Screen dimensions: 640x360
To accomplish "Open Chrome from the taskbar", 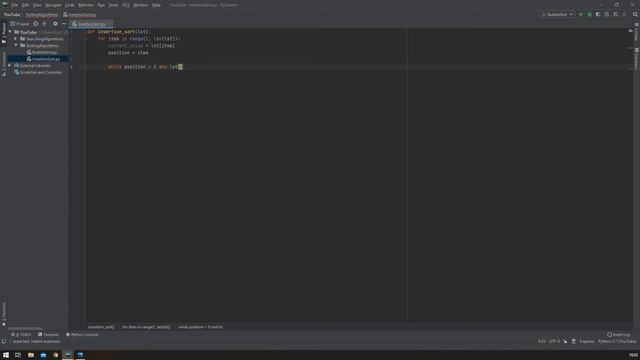I will click(56, 355).
